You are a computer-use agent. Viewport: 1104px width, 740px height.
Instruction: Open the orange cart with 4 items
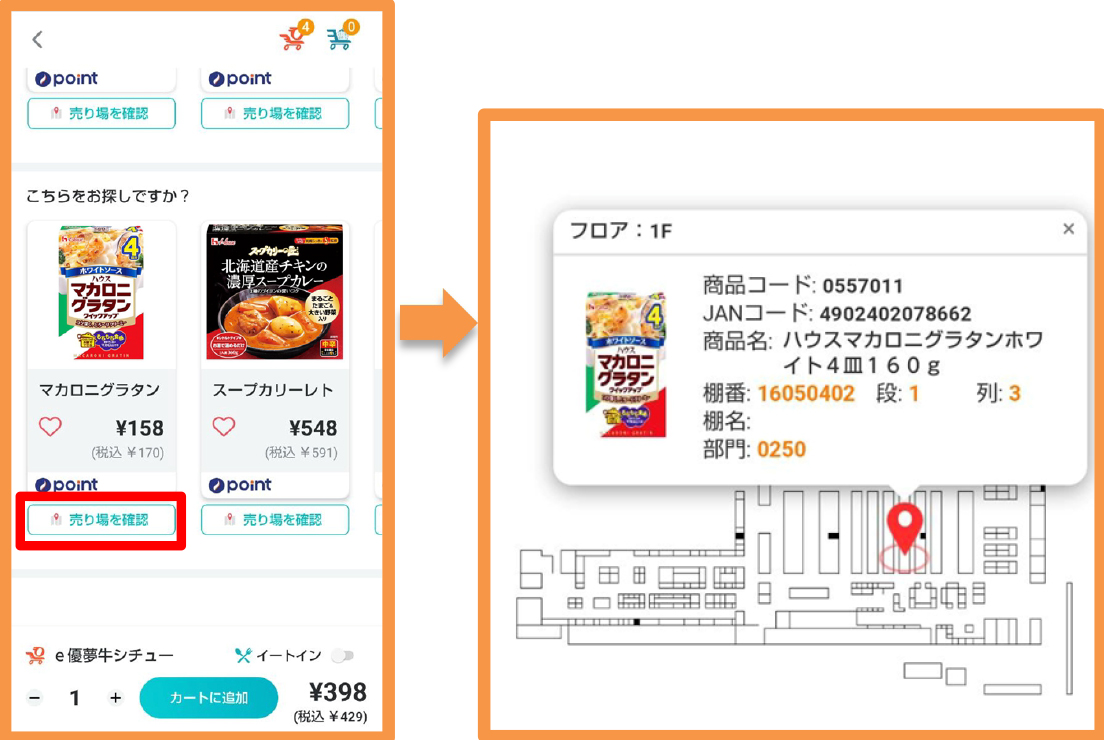[295, 35]
